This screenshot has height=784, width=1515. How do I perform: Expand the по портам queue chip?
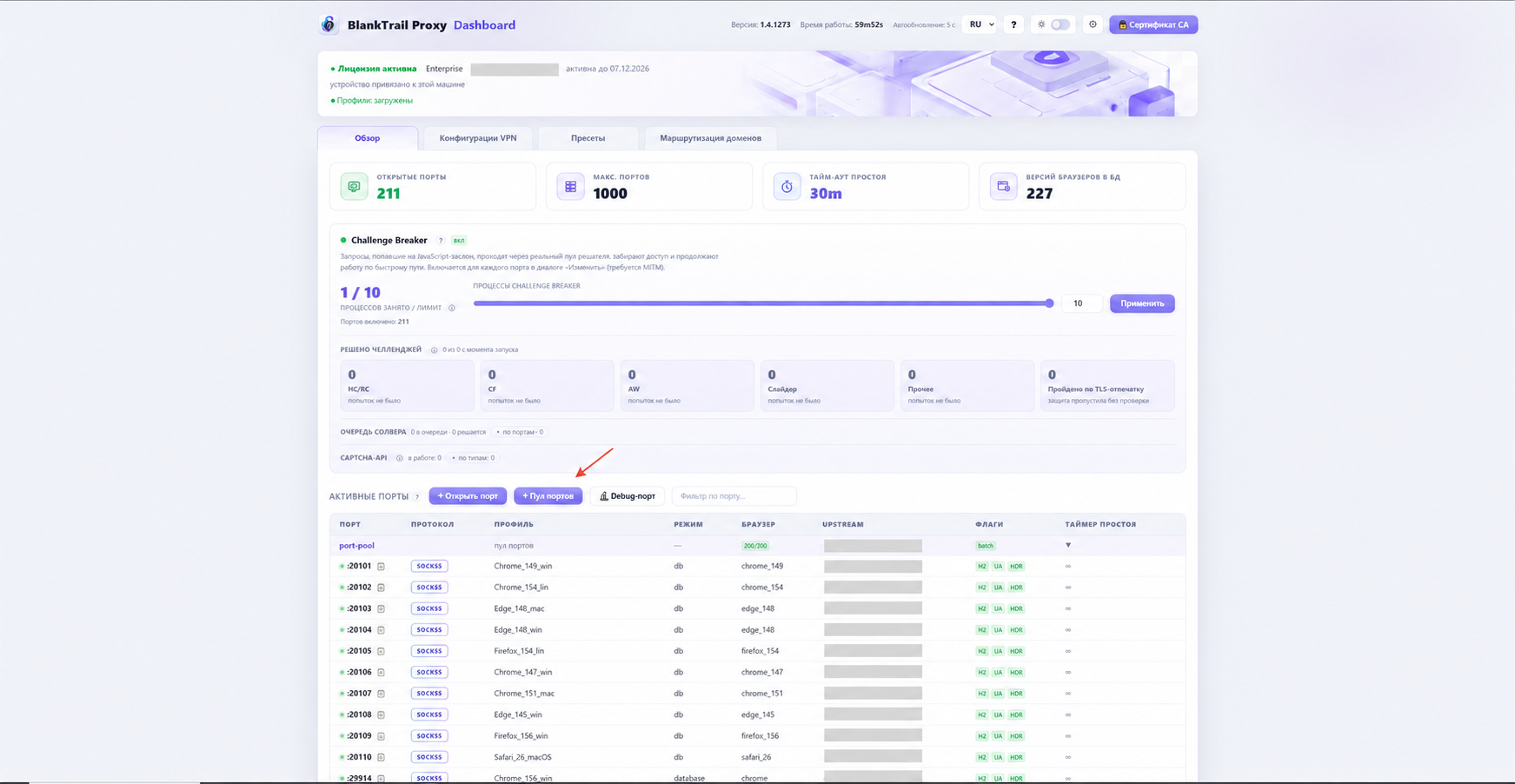point(520,432)
